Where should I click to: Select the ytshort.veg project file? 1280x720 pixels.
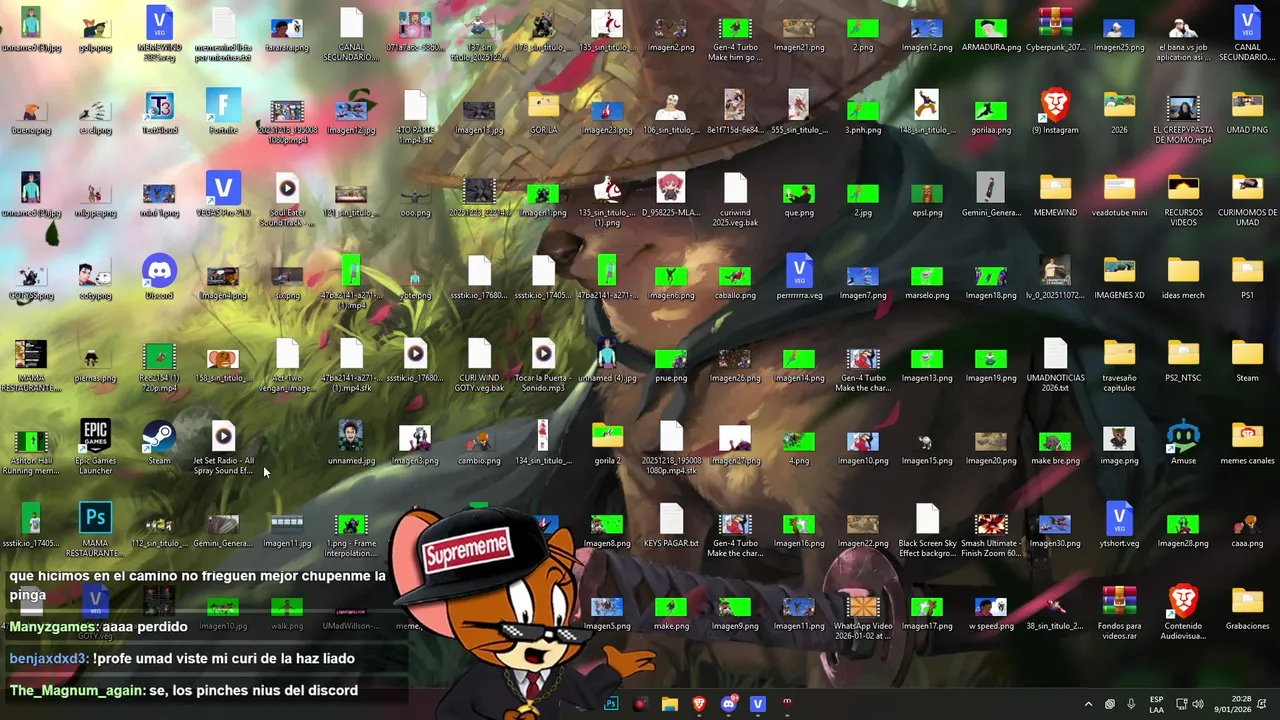point(1119,525)
